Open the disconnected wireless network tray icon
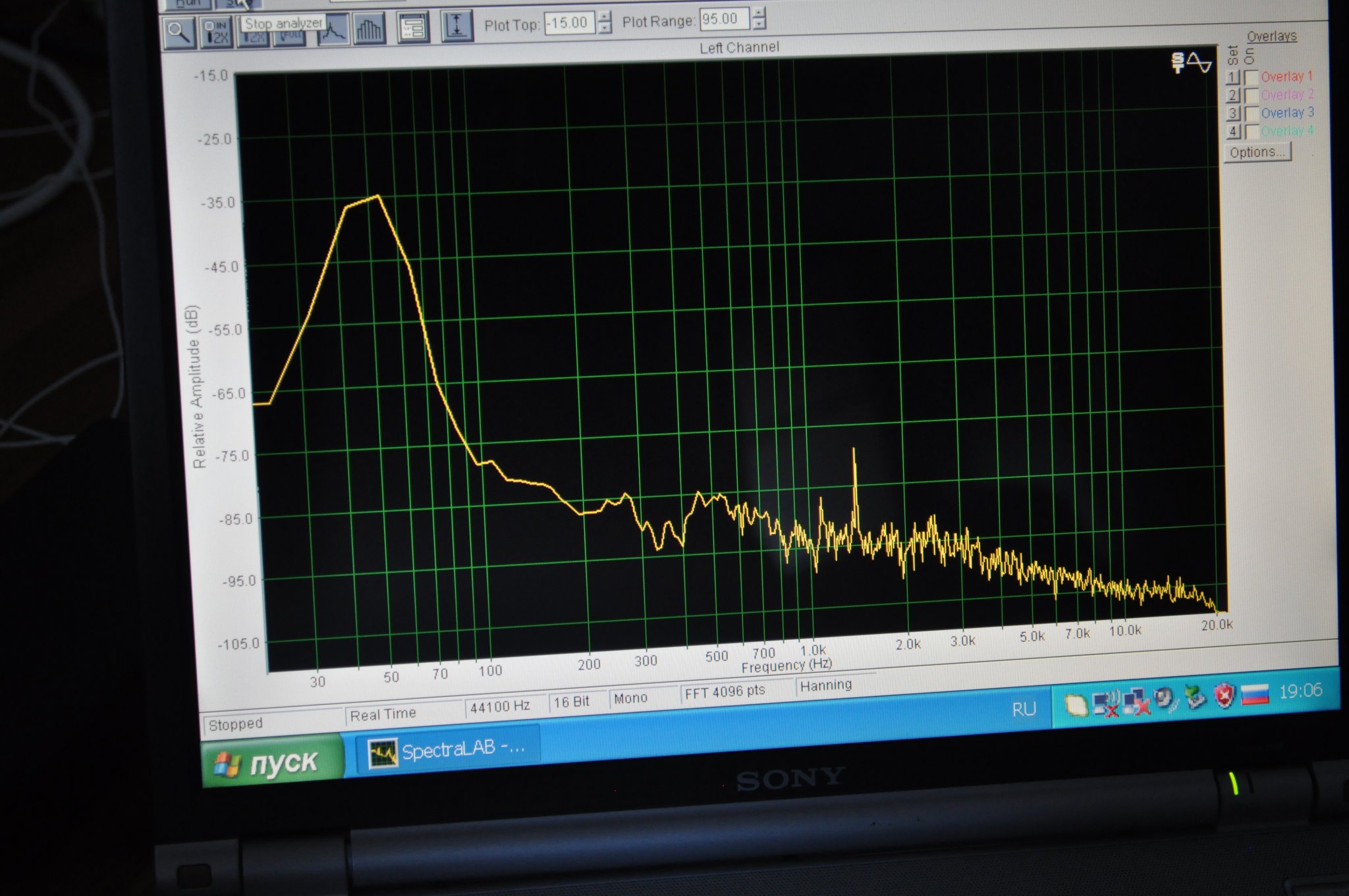This screenshot has width=1349, height=896. click(1107, 703)
